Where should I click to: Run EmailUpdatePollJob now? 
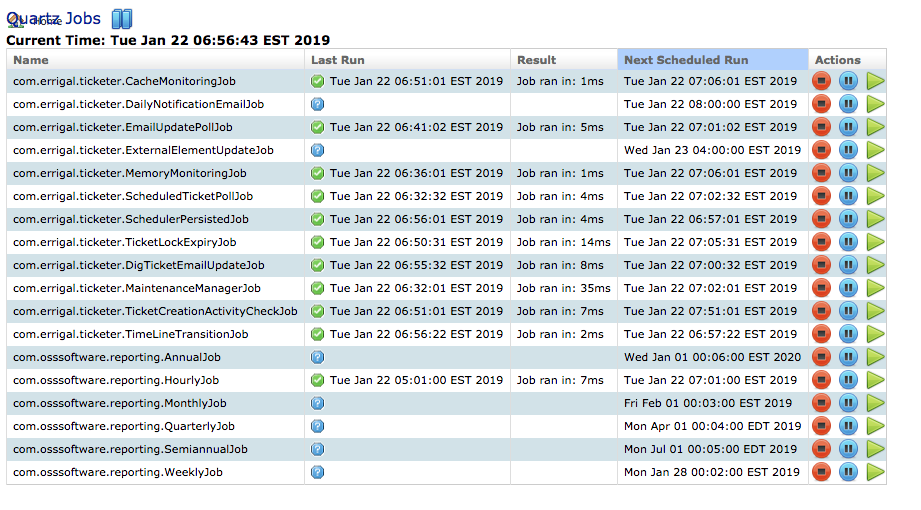coord(875,127)
